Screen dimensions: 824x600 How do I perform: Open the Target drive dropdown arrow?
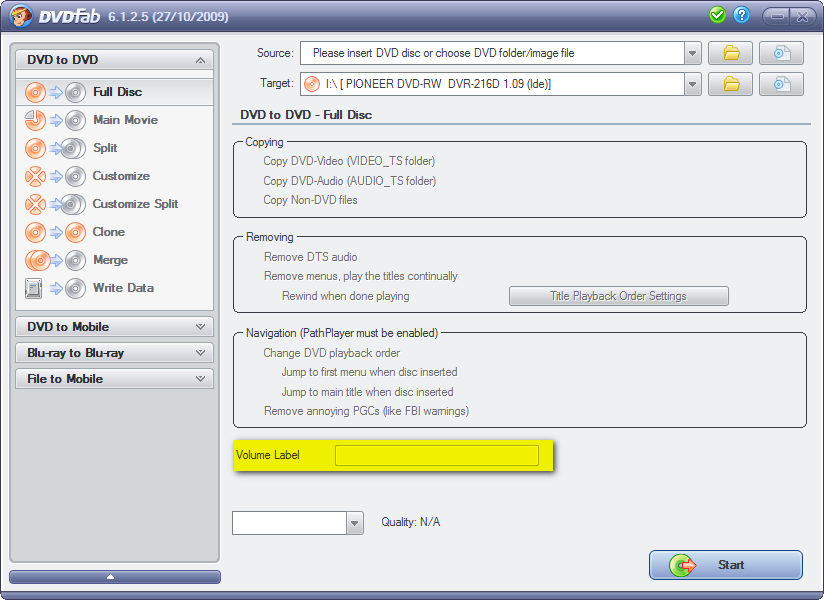693,84
